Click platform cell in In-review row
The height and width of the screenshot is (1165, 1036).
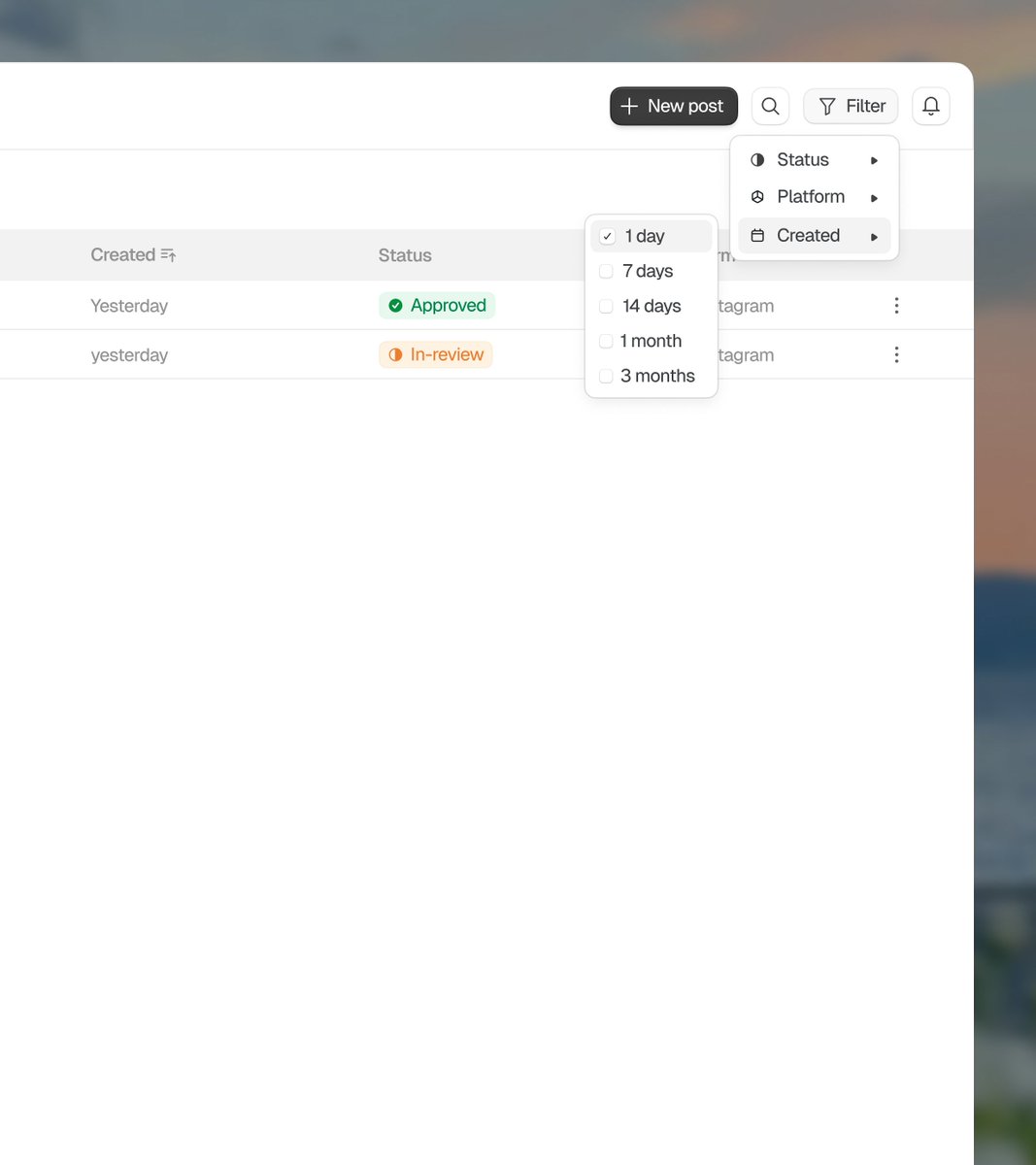[x=746, y=355]
